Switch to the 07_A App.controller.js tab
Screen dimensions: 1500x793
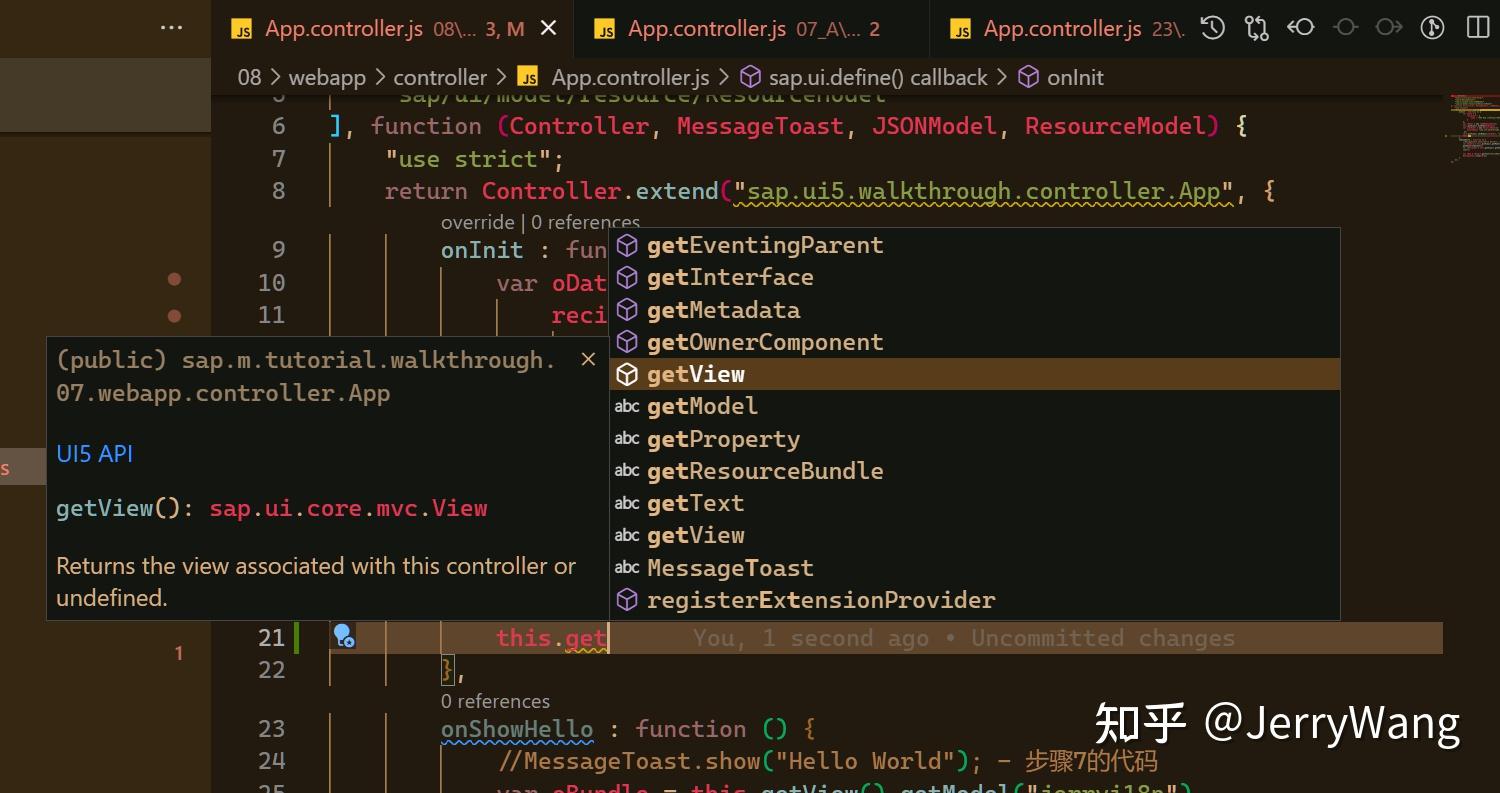[742, 29]
